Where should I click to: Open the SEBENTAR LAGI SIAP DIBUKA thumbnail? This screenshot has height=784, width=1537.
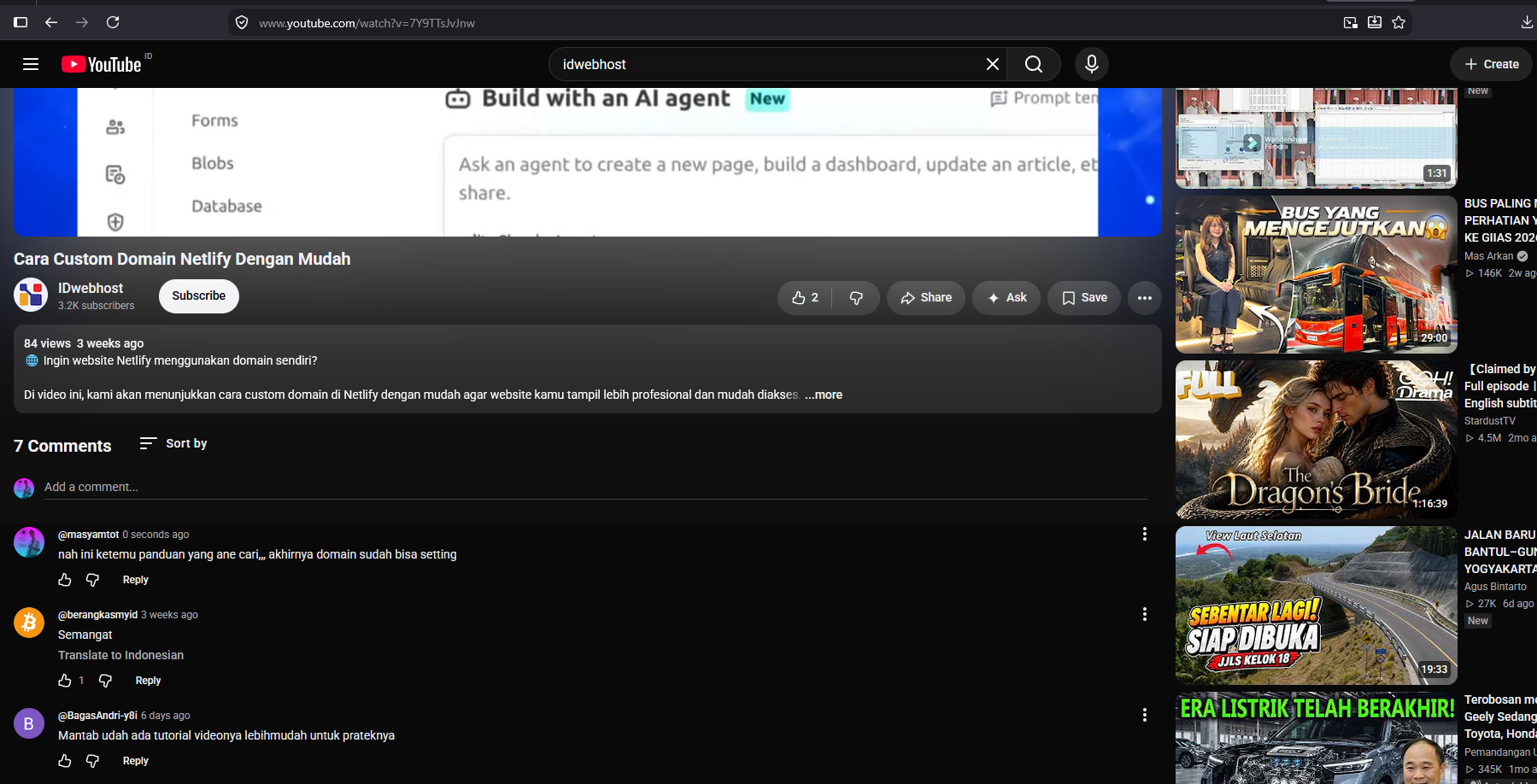1317,606
